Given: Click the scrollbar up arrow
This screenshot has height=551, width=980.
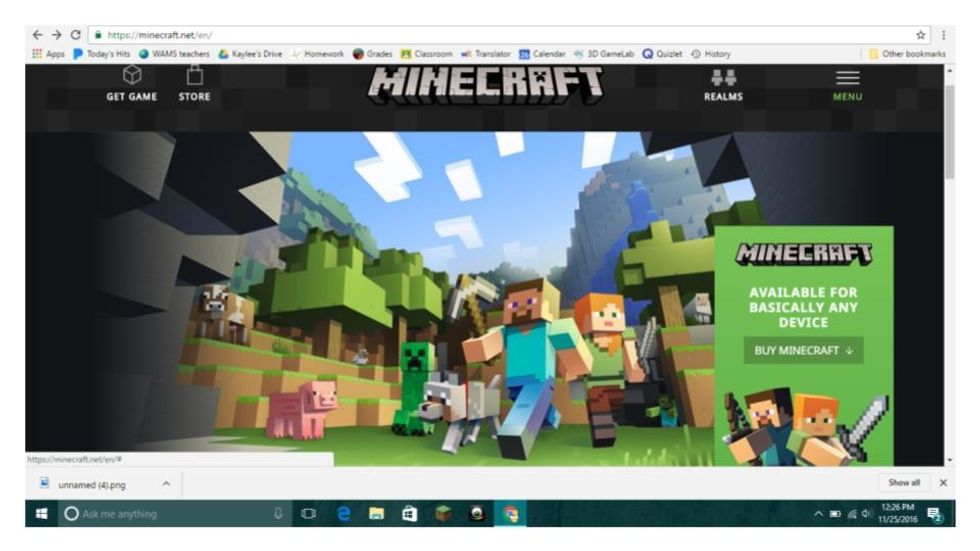Looking at the screenshot, I should coord(949,71).
